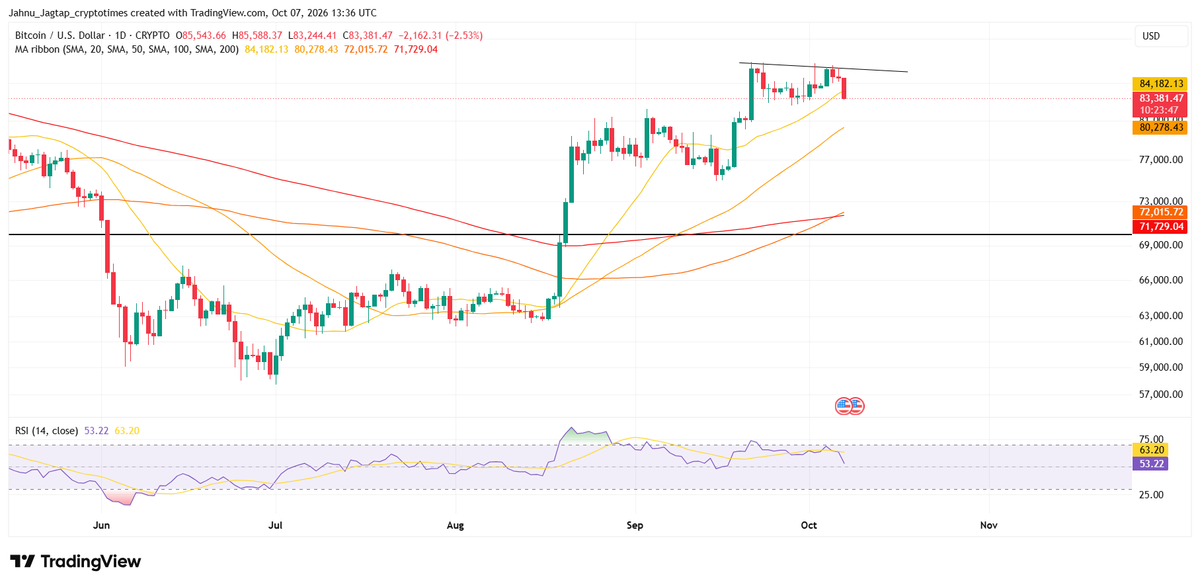This screenshot has height=586, width=1200.
Task: Click 71,729.04 in the MA ribbon legend
Action: pos(416,50)
